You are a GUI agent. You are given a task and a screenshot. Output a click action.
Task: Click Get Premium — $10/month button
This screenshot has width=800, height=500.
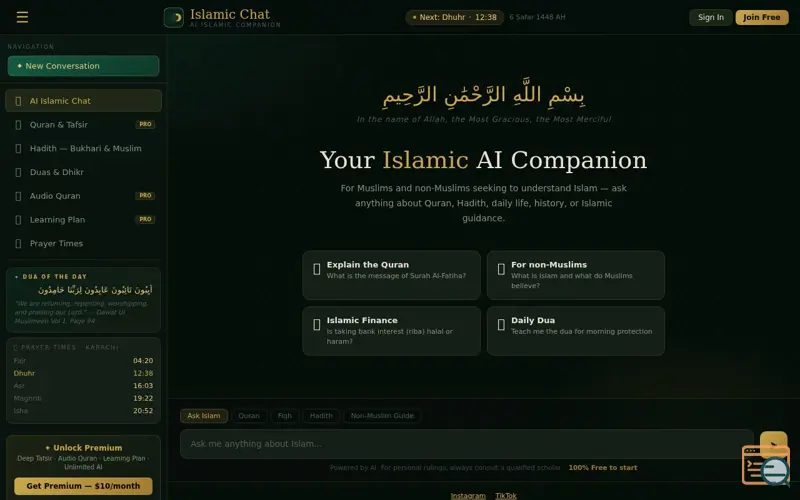83,486
